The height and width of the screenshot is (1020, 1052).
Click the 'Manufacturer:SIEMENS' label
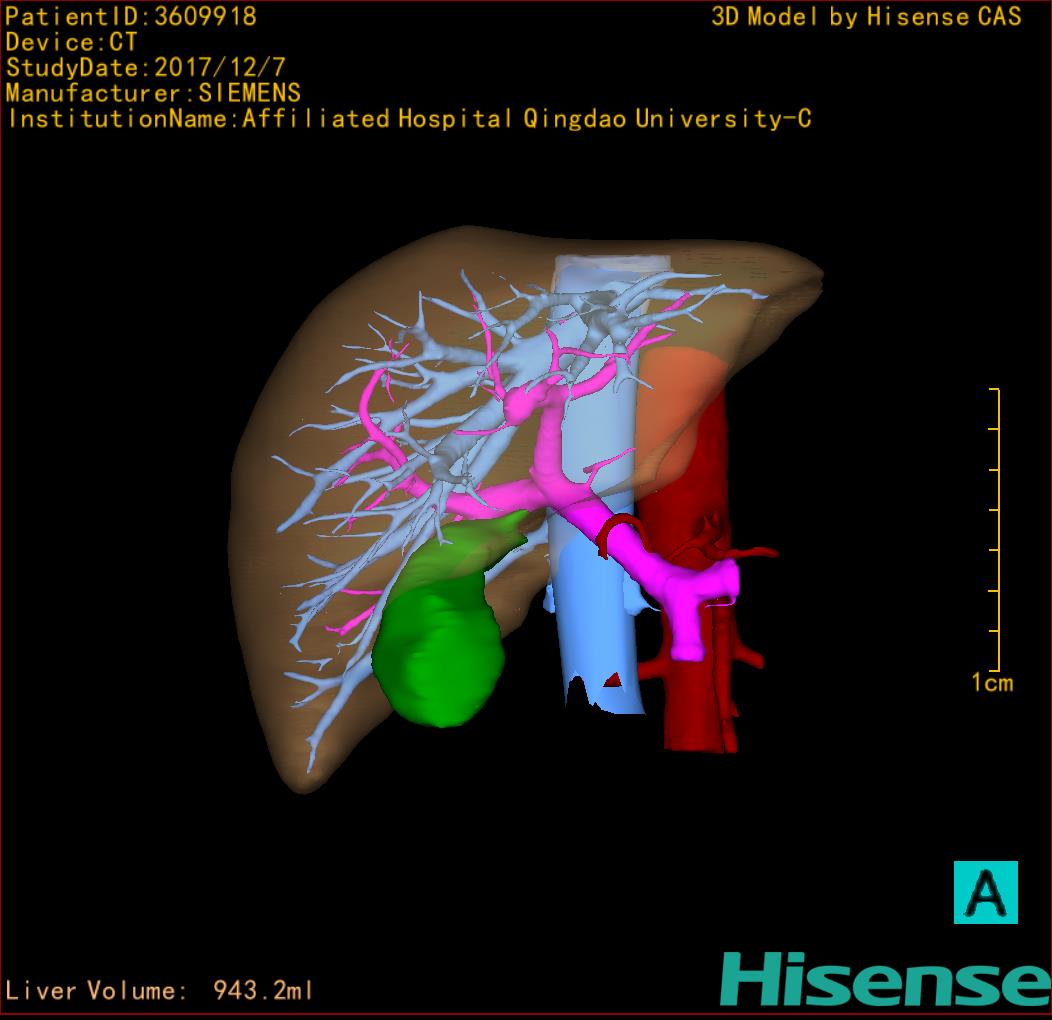click(153, 93)
